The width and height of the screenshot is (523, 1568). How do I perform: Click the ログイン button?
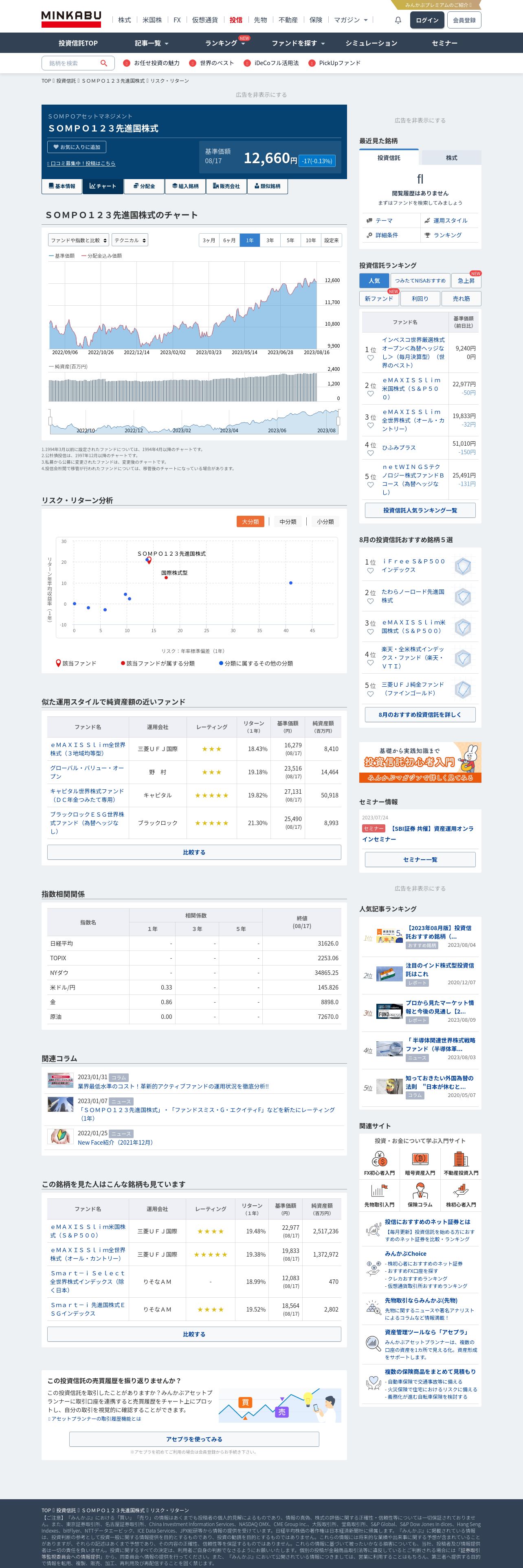pyautogui.click(x=427, y=20)
